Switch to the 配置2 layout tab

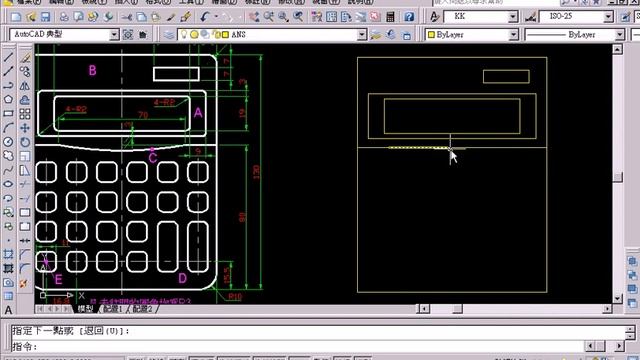pyautogui.click(x=143, y=309)
